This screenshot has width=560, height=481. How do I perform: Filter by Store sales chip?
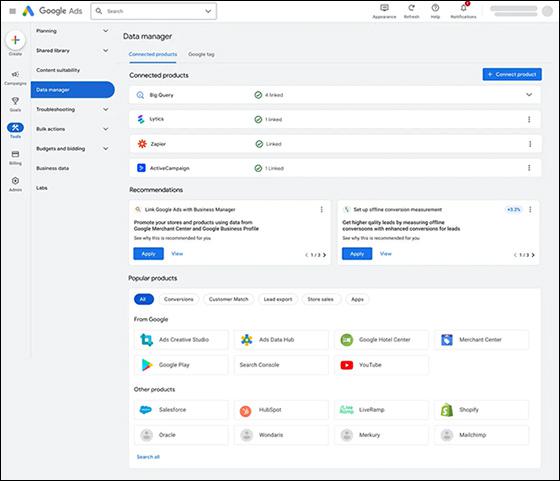320,299
